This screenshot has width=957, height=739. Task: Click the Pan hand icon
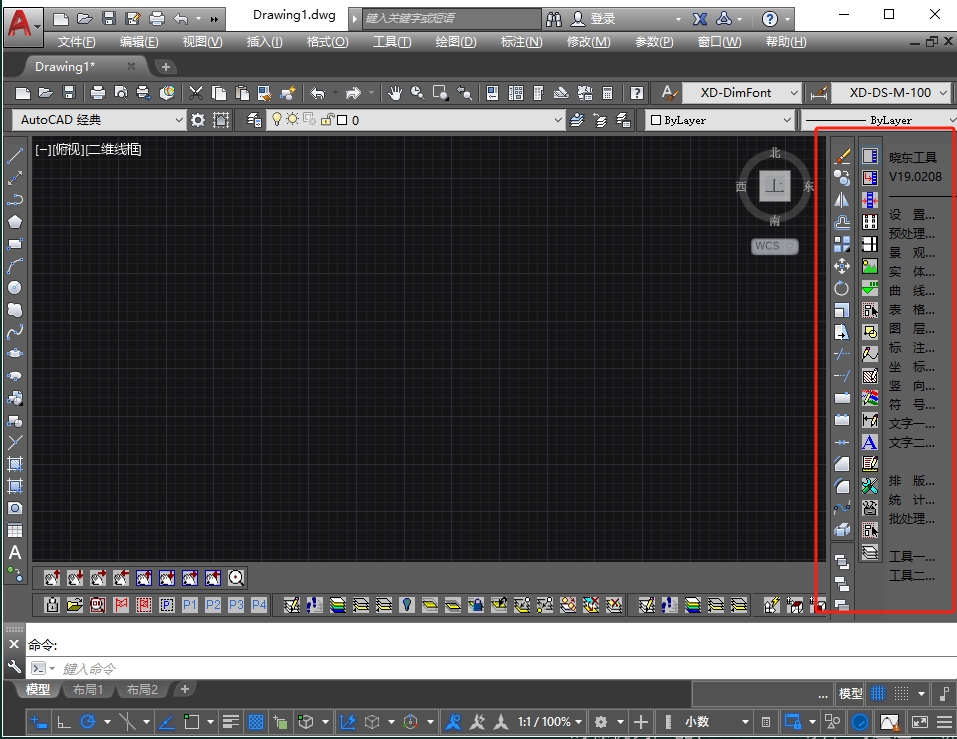click(x=395, y=93)
